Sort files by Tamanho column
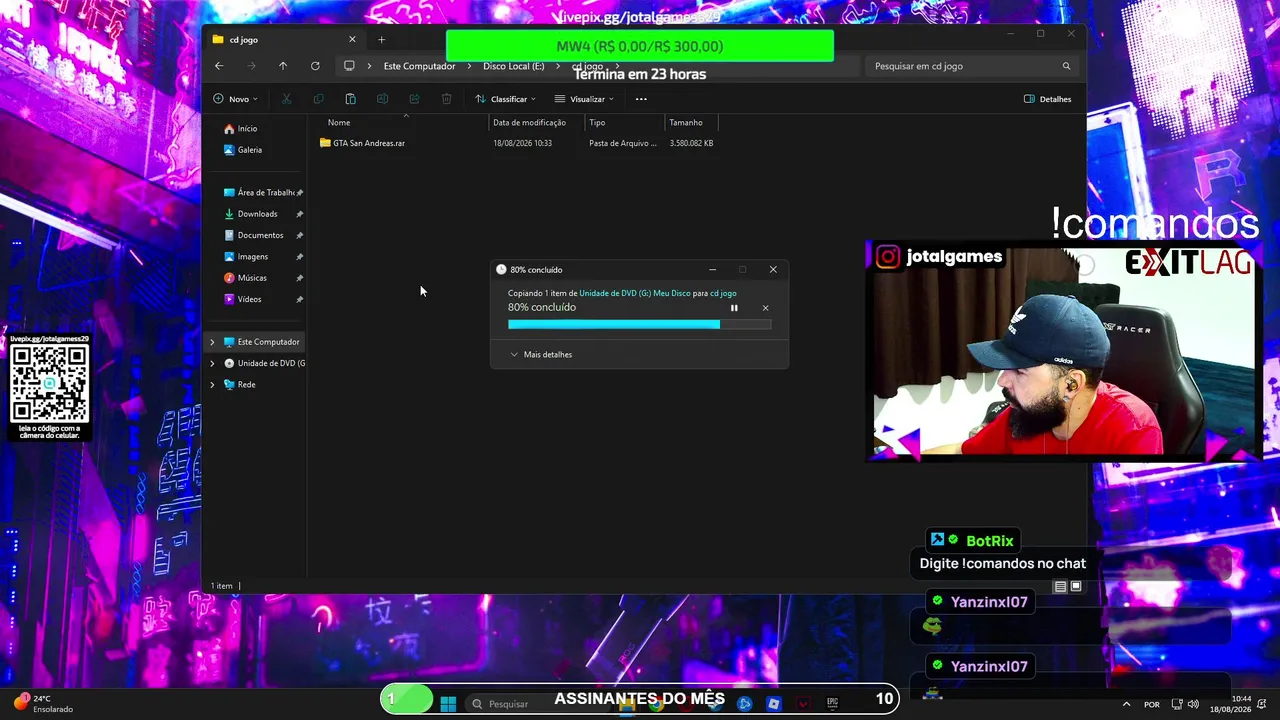Viewport: 1280px width, 720px height. [x=686, y=123]
